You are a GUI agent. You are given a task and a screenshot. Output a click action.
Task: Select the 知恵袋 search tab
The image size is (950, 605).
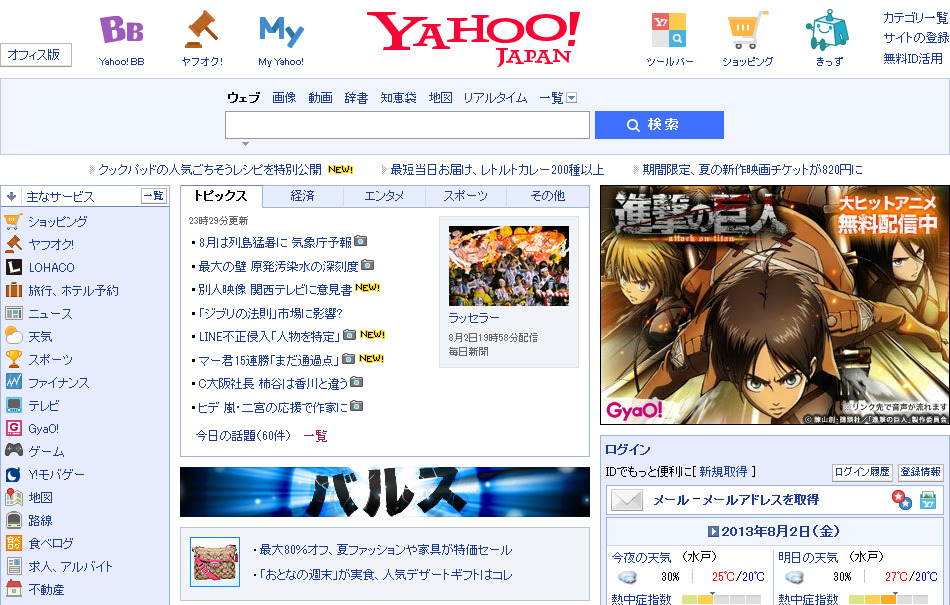(x=398, y=98)
